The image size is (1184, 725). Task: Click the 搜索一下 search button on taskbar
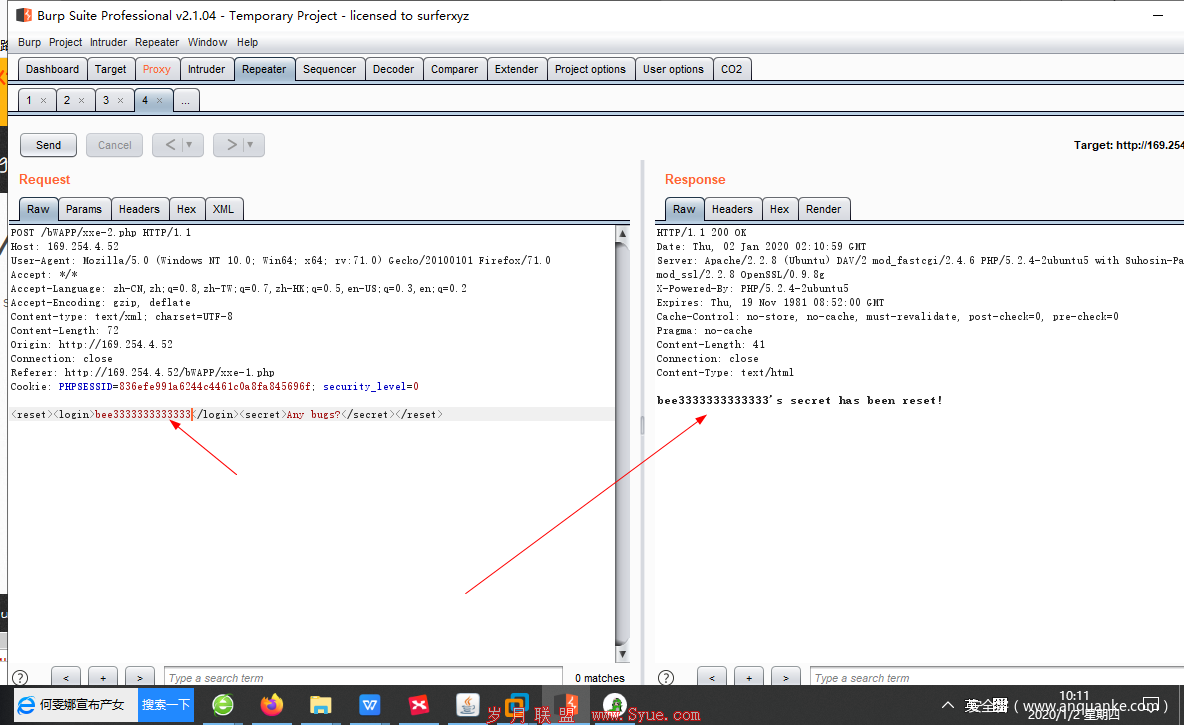point(165,705)
